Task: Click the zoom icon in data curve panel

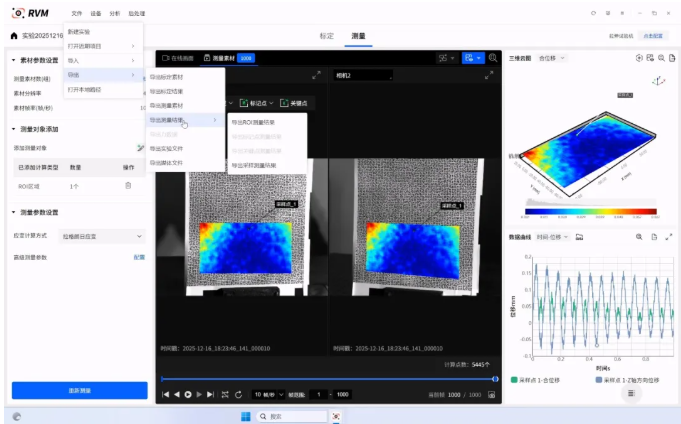Action: click(x=639, y=237)
